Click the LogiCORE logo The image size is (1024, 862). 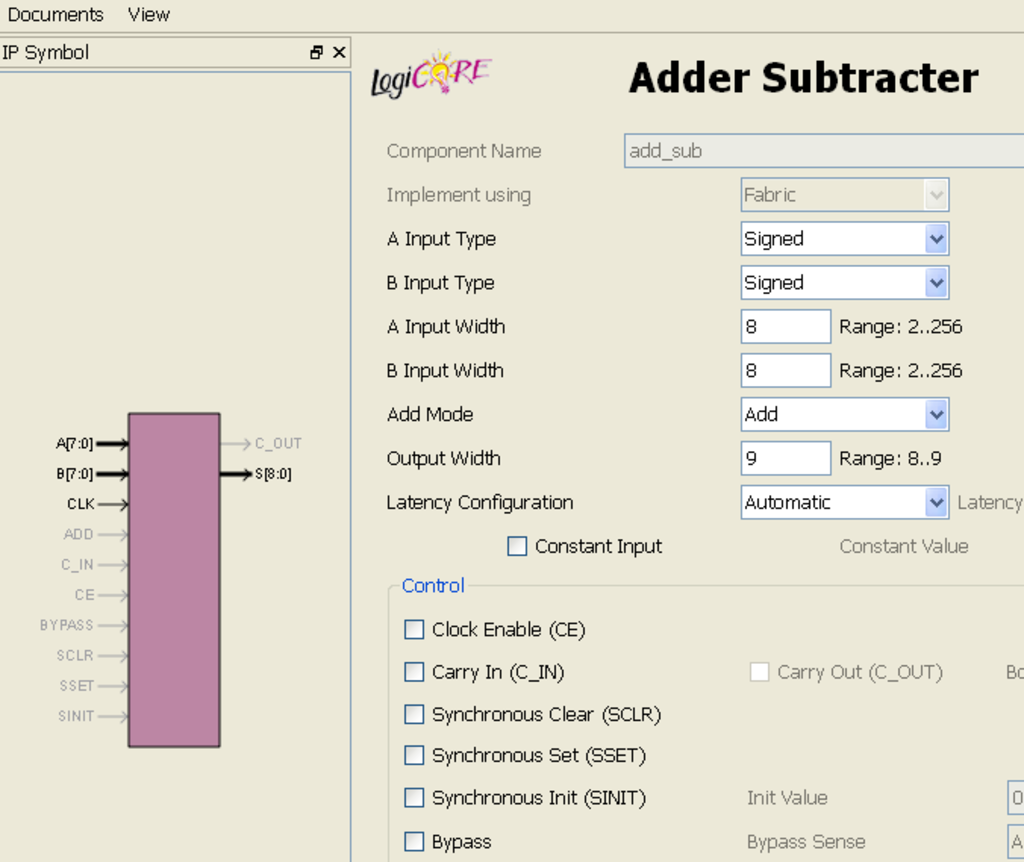click(x=431, y=77)
